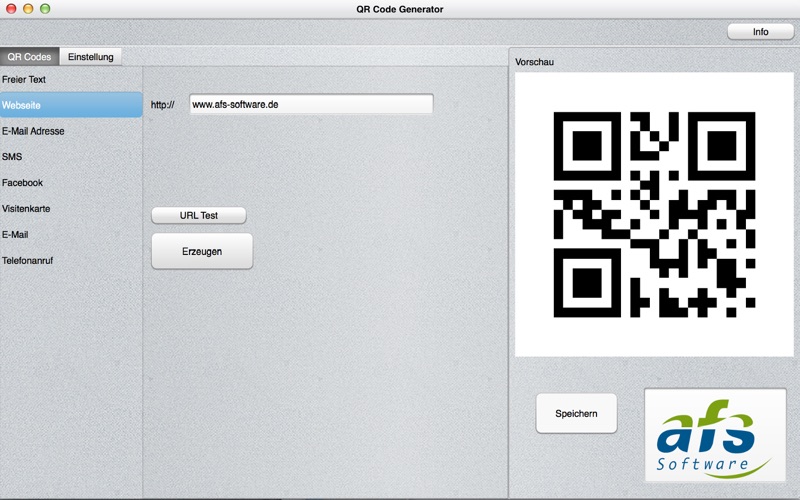Click the afs Software logo
The image size is (800, 500).
pyautogui.click(x=715, y=435)
